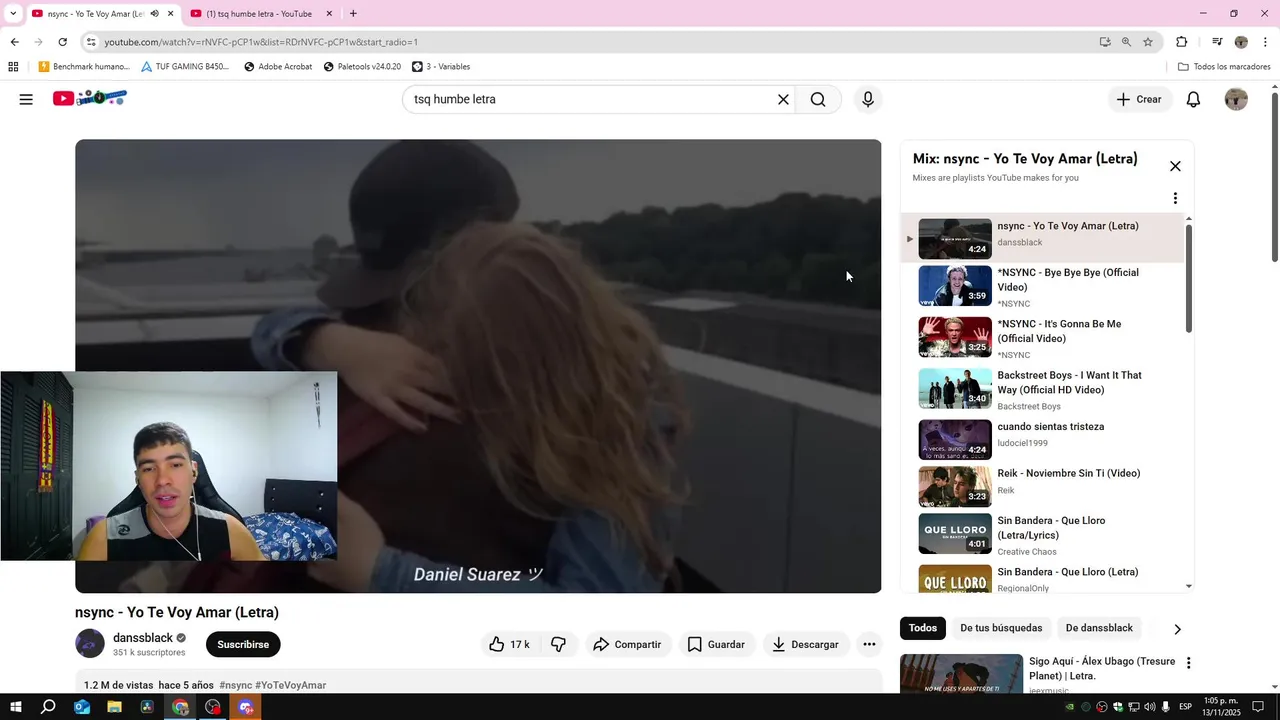The width and height of the screenshot is (1280, 720).
Task: Open account avatar menu on YouTube
Action: tap(1236, 99)
